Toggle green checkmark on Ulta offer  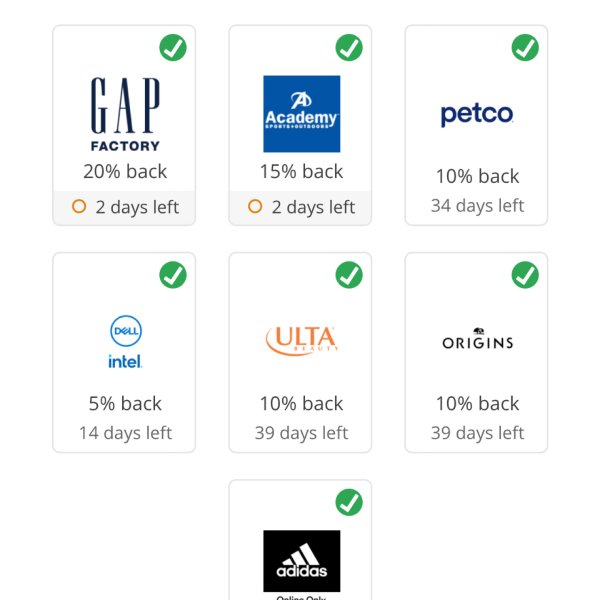(x=349, y=275)
